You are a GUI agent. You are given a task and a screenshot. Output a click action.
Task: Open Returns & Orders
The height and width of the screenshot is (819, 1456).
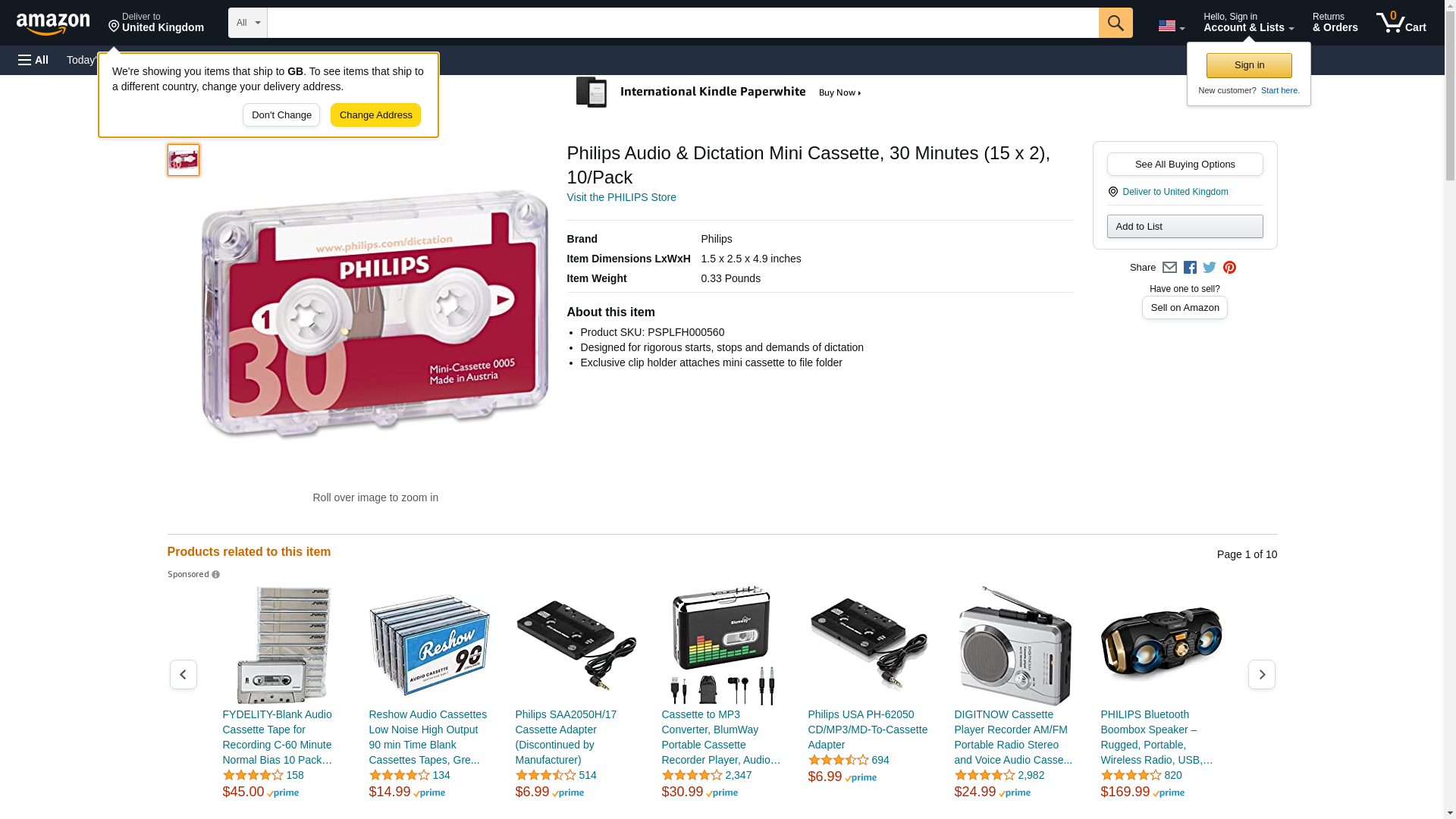click(x=1335, y=23)
